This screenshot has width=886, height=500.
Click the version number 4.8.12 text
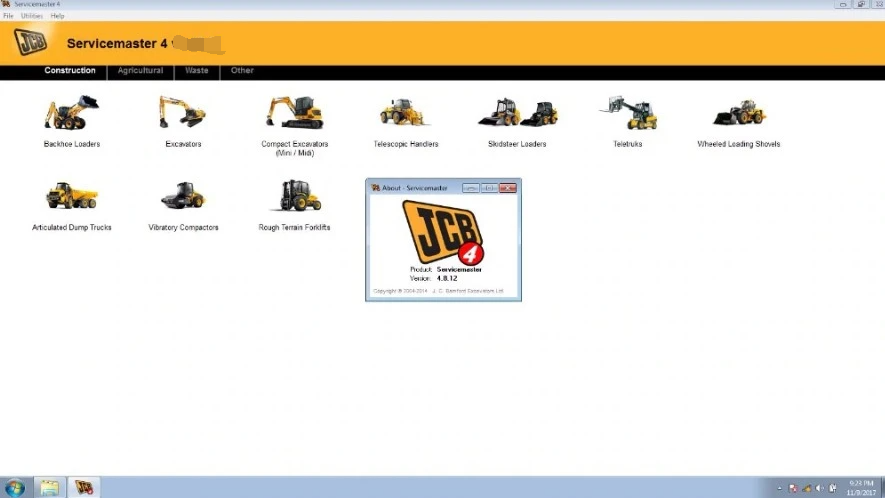point(447,279)
